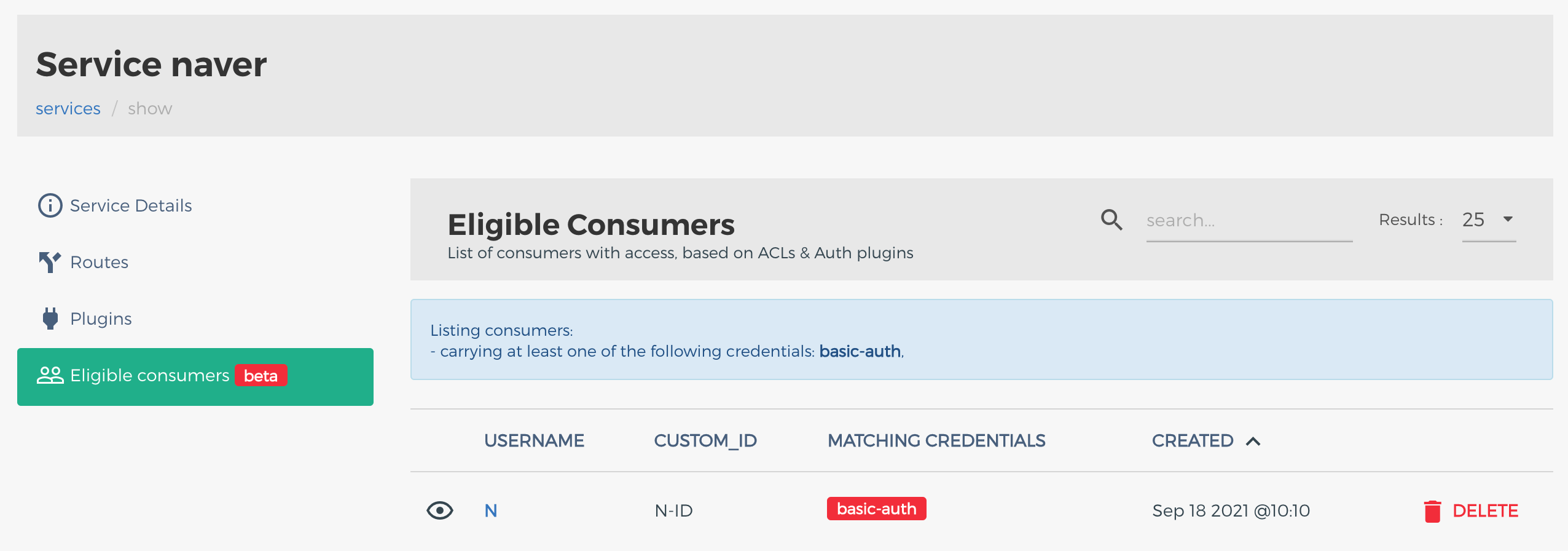Delete consumer N using DELETE button
Image resolution: width=1568 pixels, height=551 pixels.
1470,511
